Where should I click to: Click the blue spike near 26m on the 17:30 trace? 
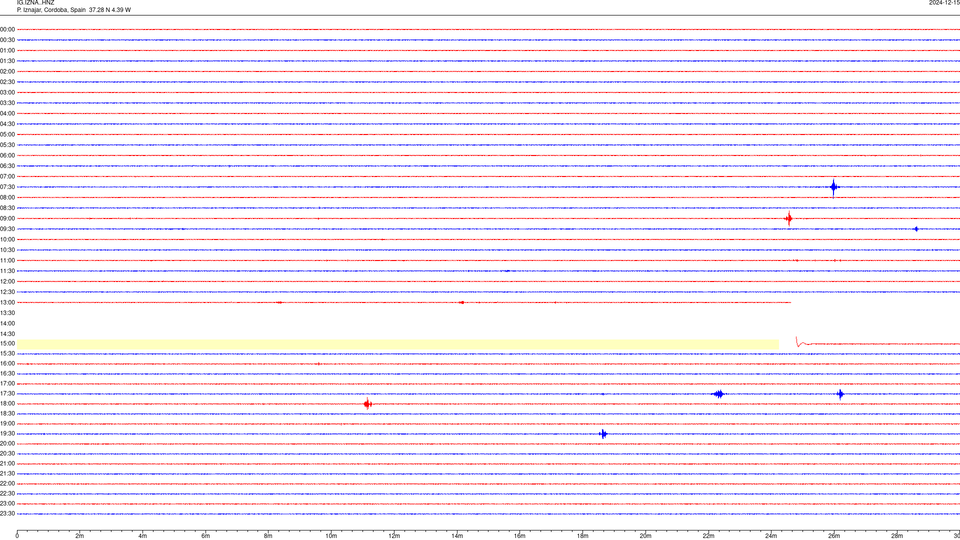(840, 394)
